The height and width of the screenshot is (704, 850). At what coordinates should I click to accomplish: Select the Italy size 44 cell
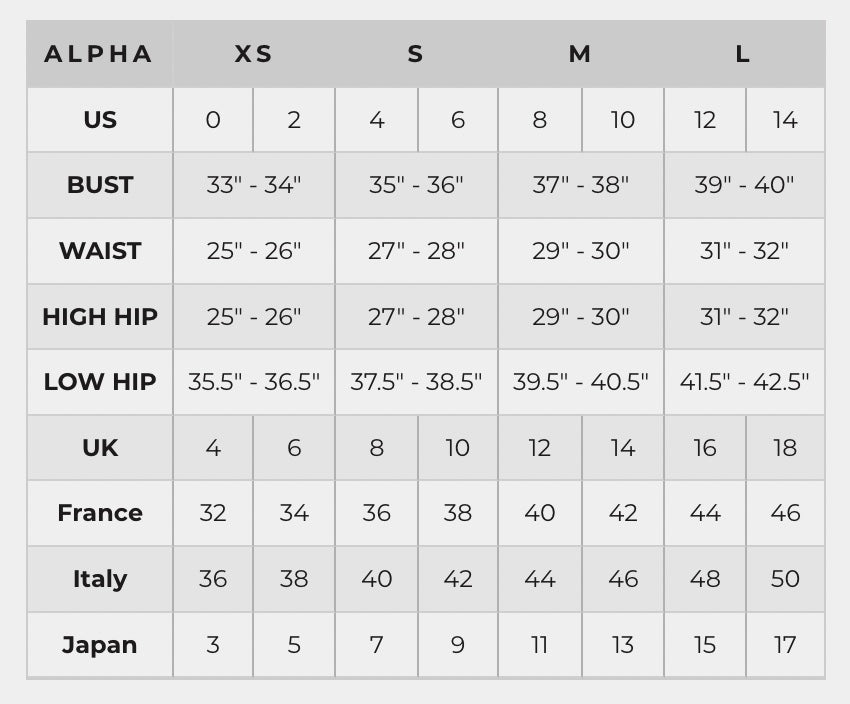click(x=540, y=579)
